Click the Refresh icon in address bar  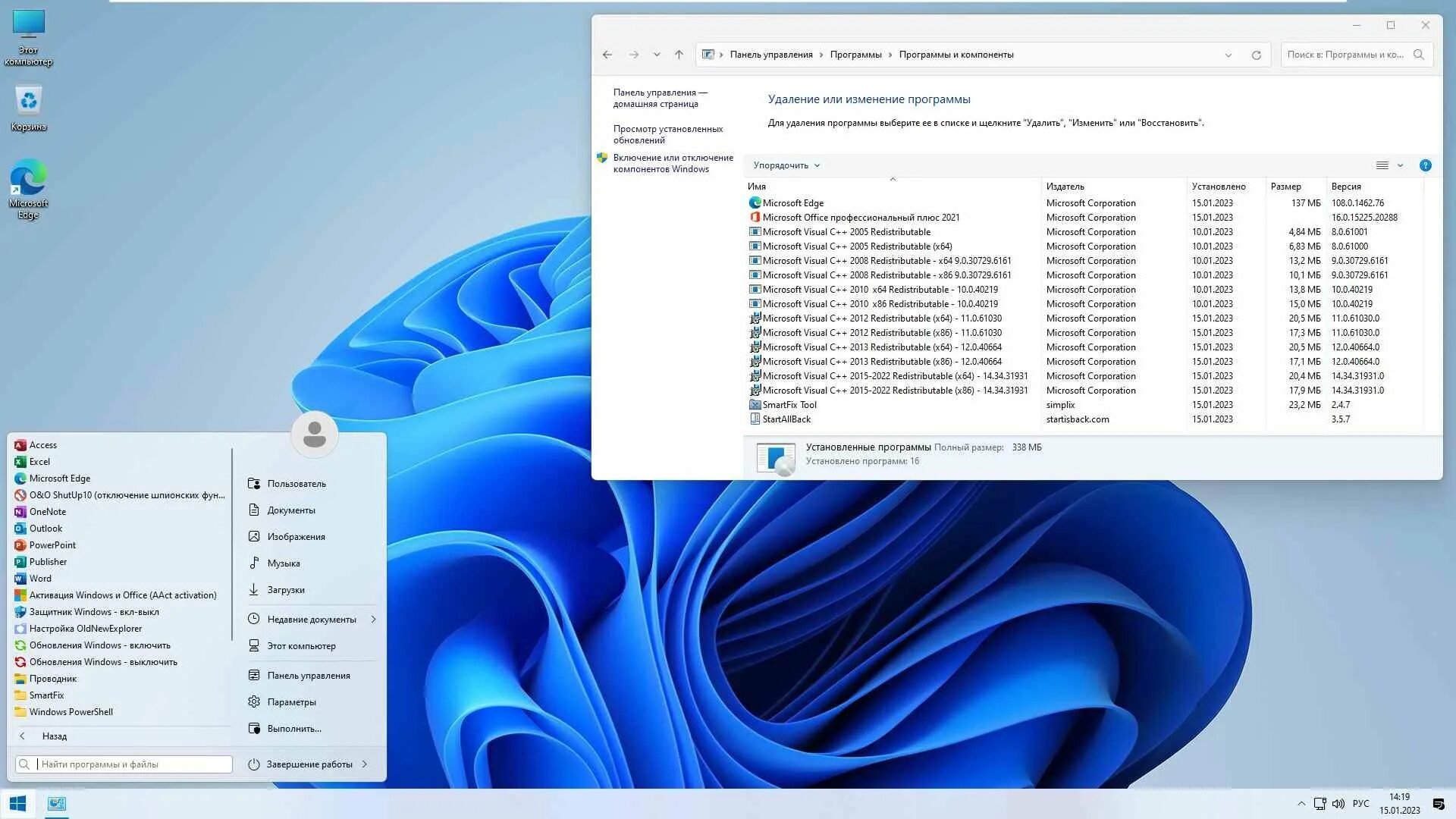pyautogui.click(x=1256, y=55)
